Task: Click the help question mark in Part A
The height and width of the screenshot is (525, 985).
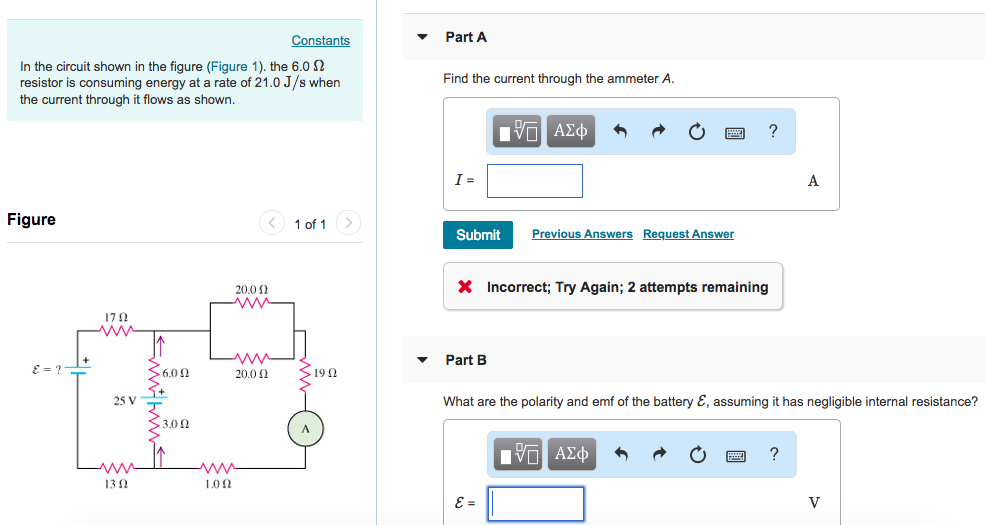Action: coord(773,131)
